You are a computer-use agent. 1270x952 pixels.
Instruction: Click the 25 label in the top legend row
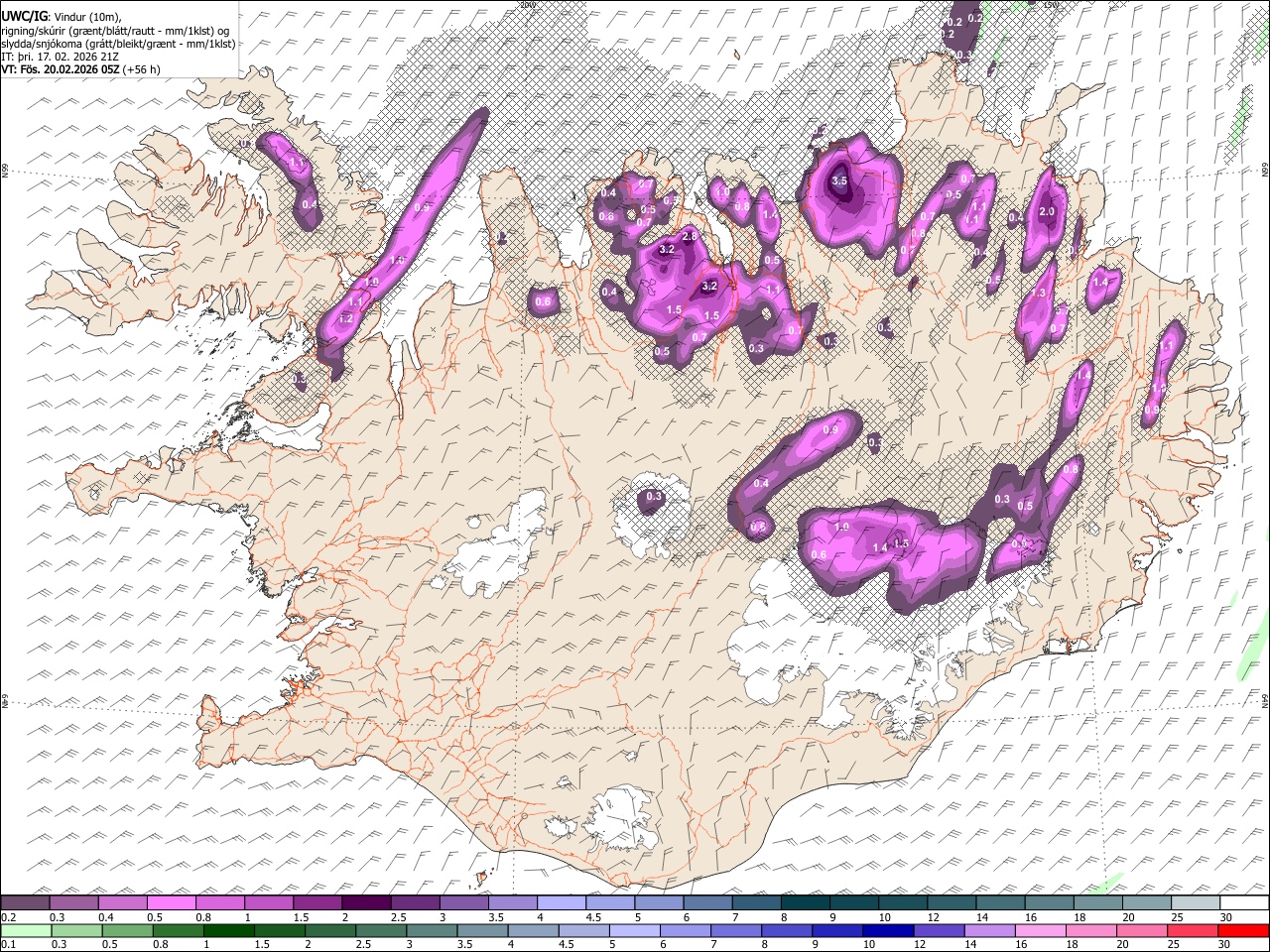(x=1176, y=917)
